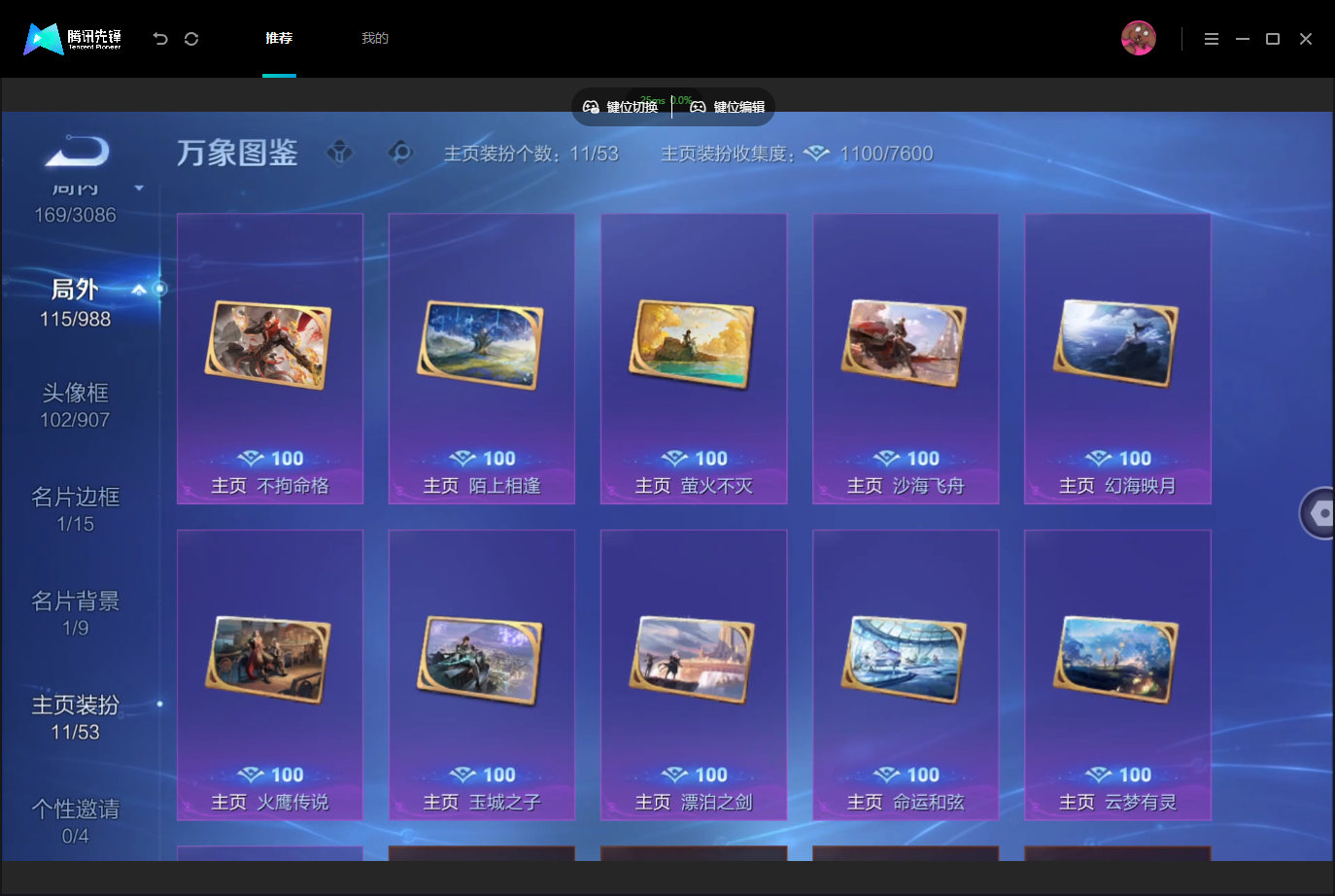Screen dimensions: 1335x896
Task: Select the 名片背景 category
Action: [75, 613]
